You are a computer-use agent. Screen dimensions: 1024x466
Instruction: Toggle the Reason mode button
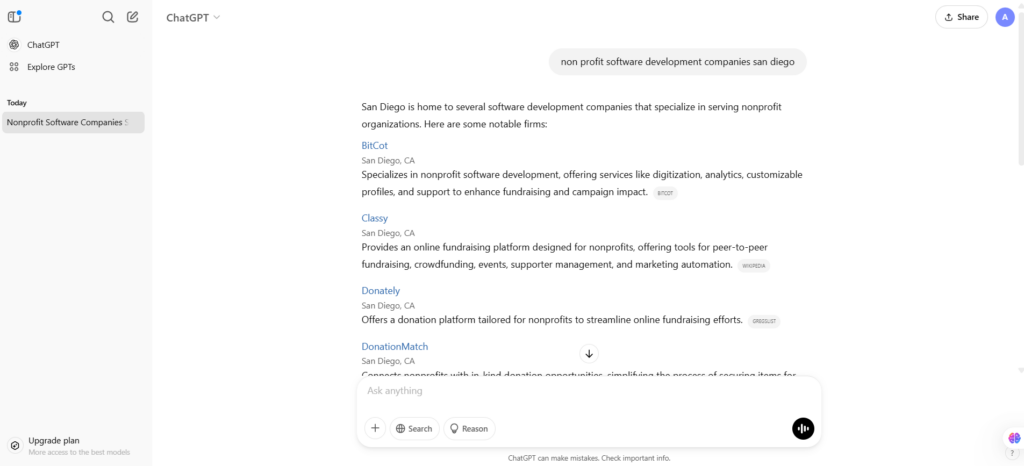tap(469, 428)
